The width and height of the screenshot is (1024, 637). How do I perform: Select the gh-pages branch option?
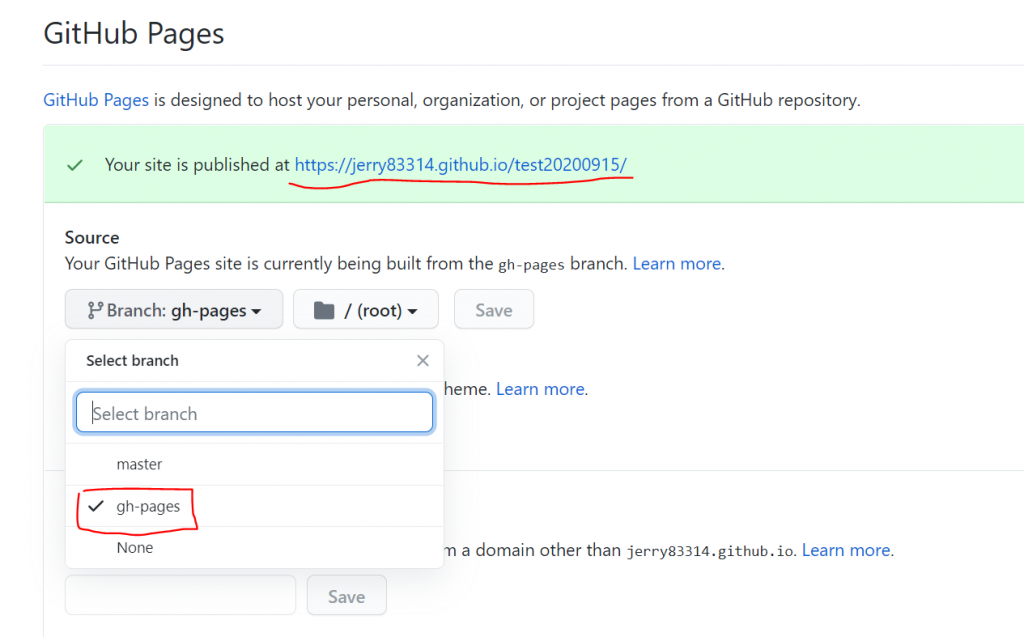pyautogui.click(x=148, y=506)
